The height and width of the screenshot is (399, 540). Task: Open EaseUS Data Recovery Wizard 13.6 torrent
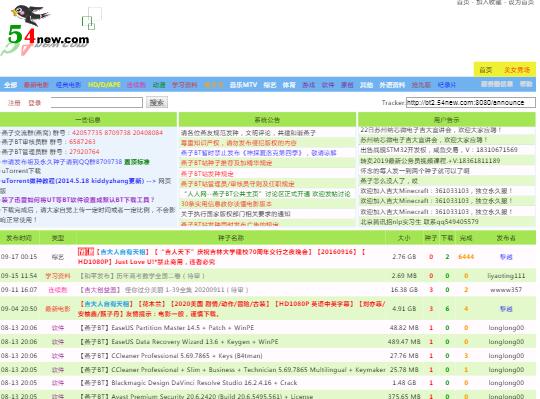click(x=179, y=342)
